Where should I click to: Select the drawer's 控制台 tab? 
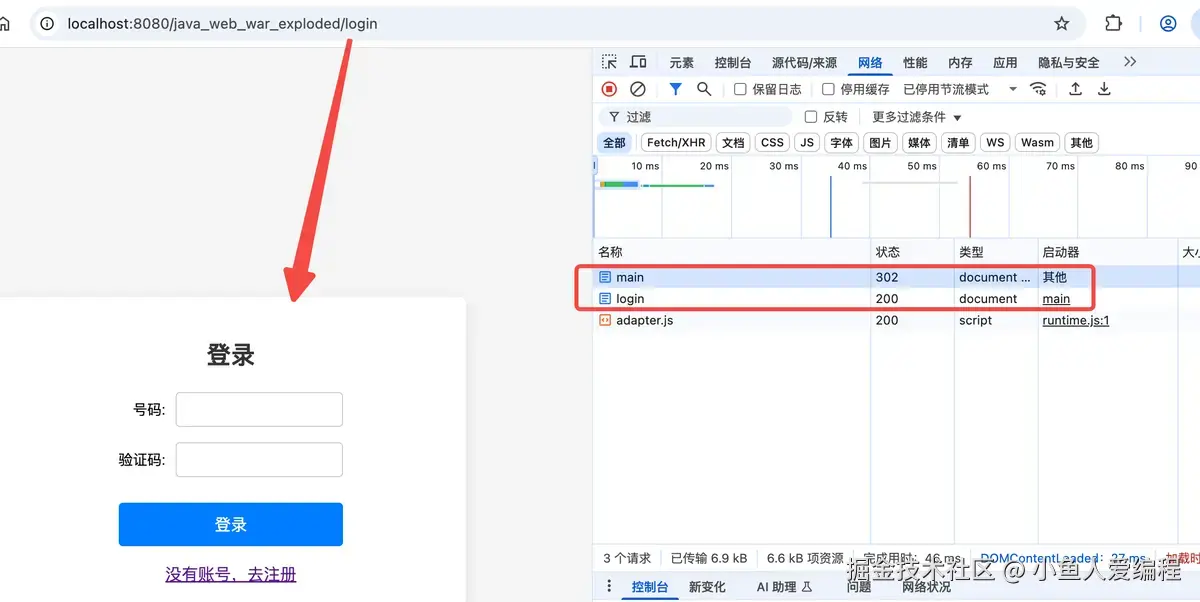click(650, 587)
